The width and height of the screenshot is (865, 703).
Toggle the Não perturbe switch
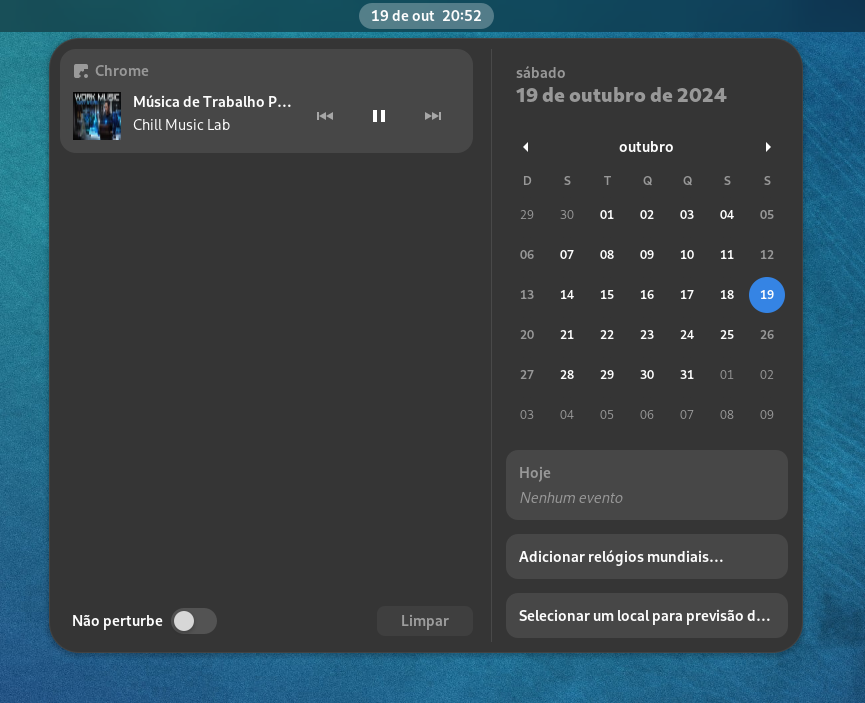(x=193, y=621)
